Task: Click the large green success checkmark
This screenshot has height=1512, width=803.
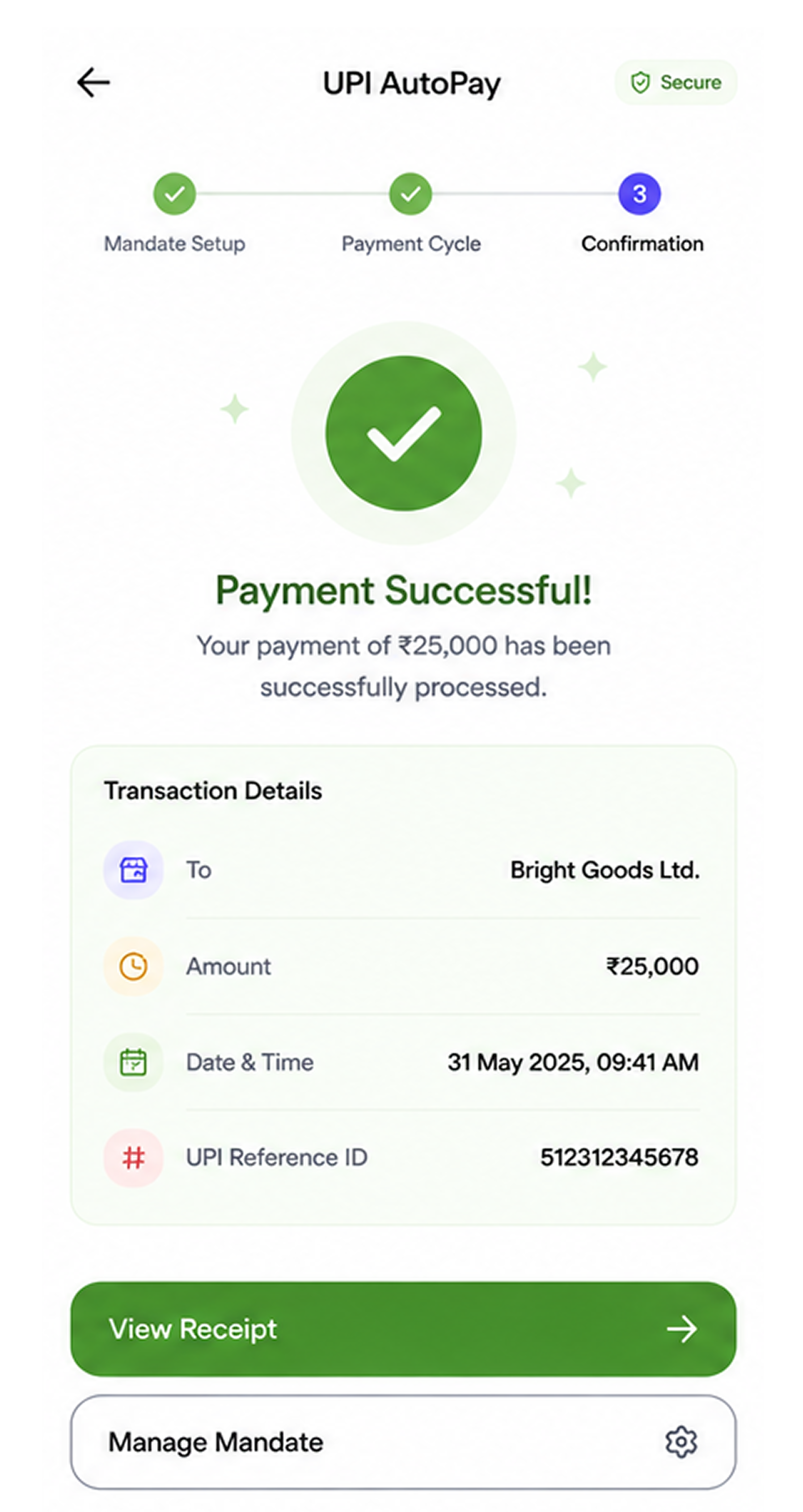Action: (x=404, y=433)
